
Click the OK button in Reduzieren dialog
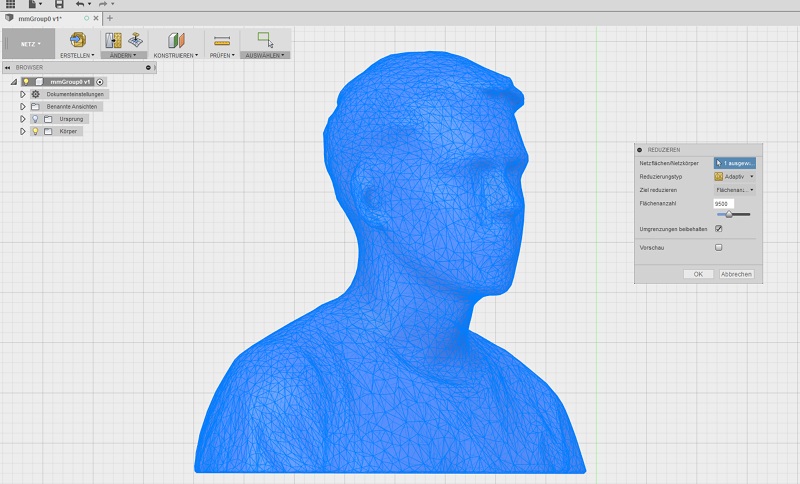pos(698,273)
